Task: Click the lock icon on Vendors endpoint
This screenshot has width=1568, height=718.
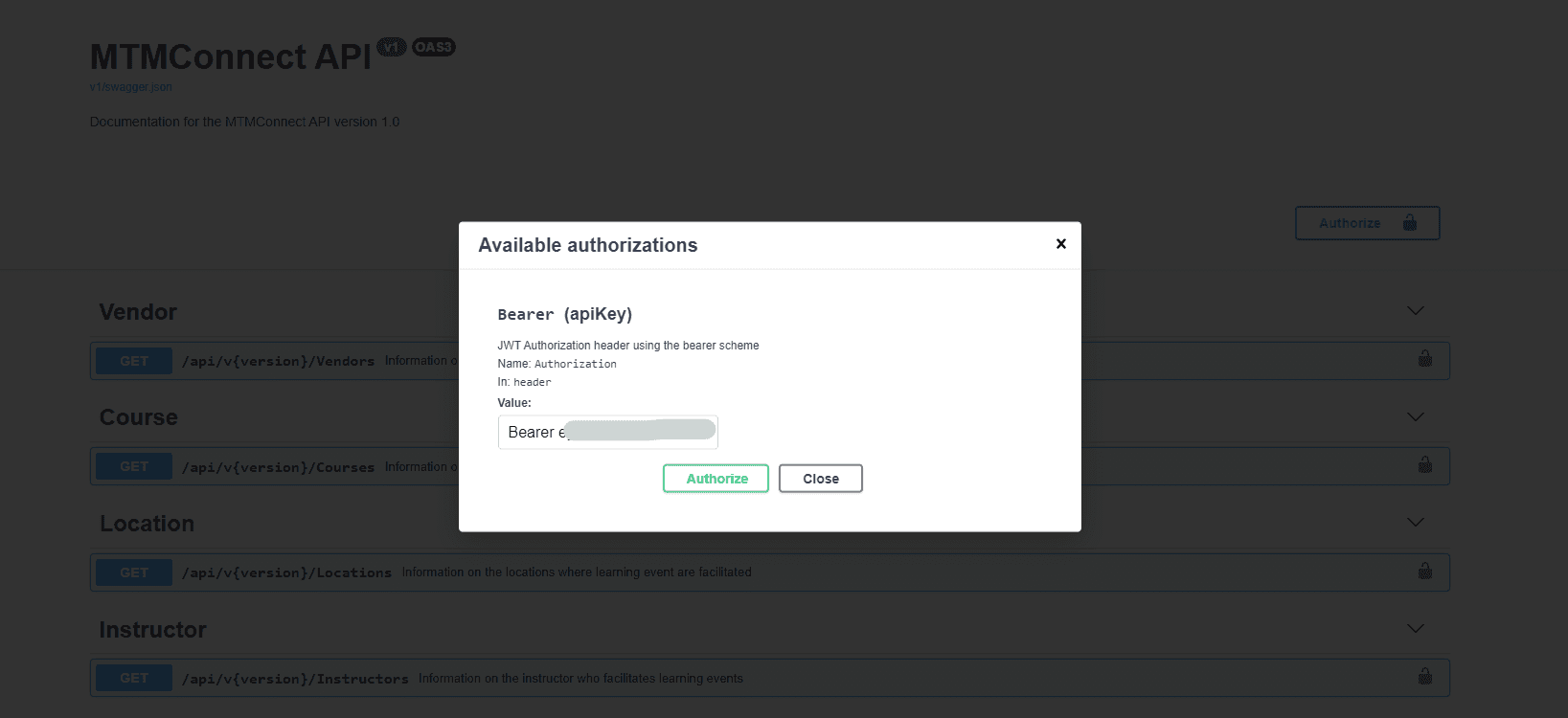Action: click(x=1425, y=359)
